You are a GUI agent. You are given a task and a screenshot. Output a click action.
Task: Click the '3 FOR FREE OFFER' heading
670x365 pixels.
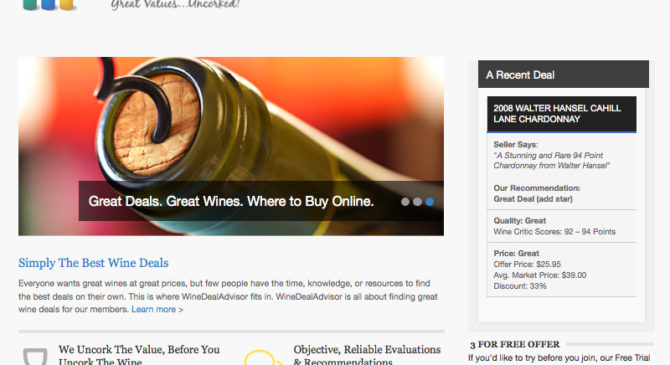tap(514, 344)
